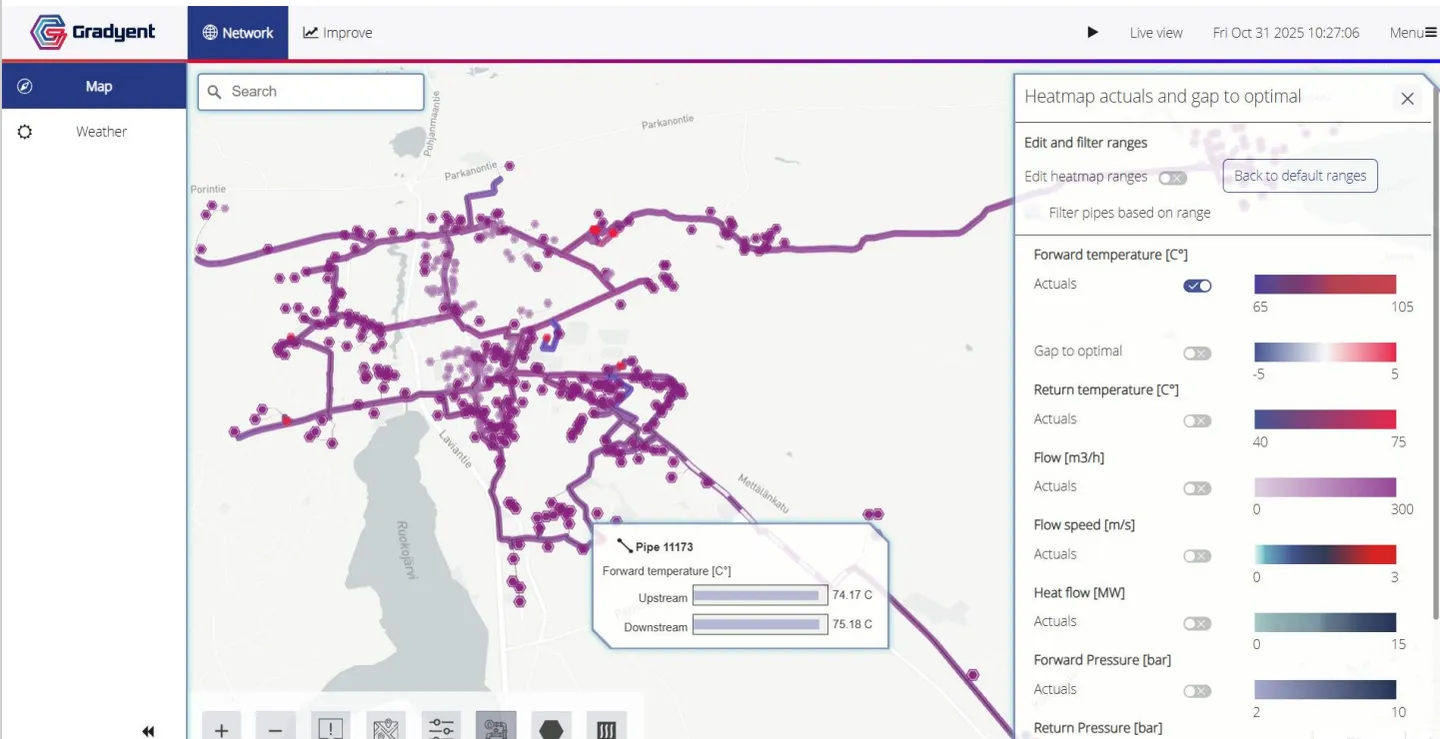Click the heat waves icon in map toolbar
Screen dimensions: 1440x739
click(x=606, y=728)
